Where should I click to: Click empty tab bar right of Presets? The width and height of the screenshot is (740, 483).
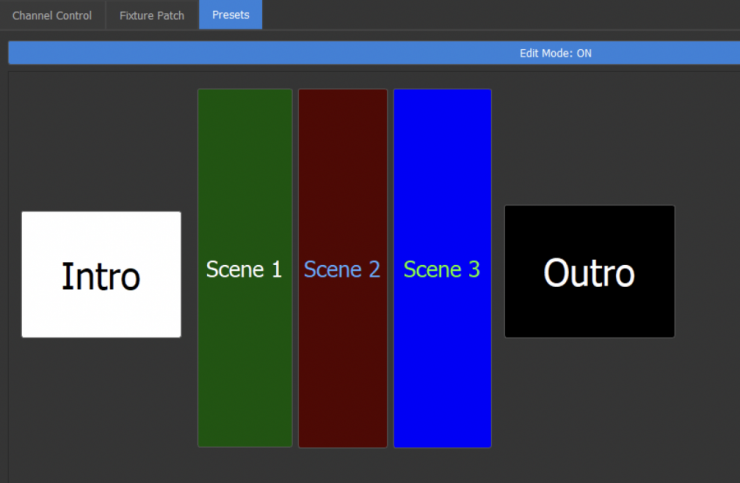coord(500,16)
